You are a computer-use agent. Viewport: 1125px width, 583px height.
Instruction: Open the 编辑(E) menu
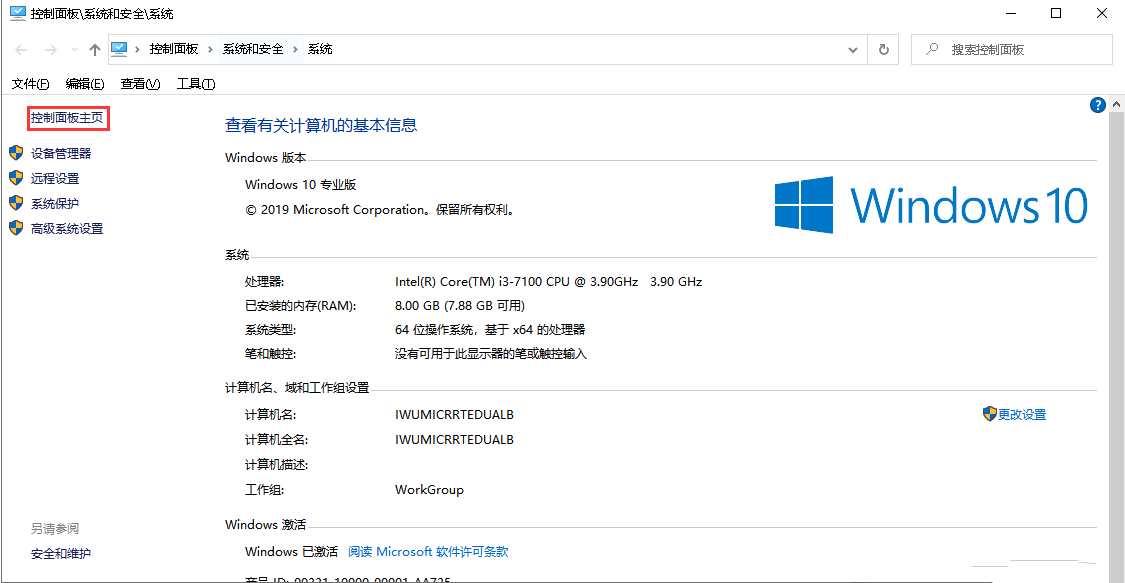click(x=85, y=84)
